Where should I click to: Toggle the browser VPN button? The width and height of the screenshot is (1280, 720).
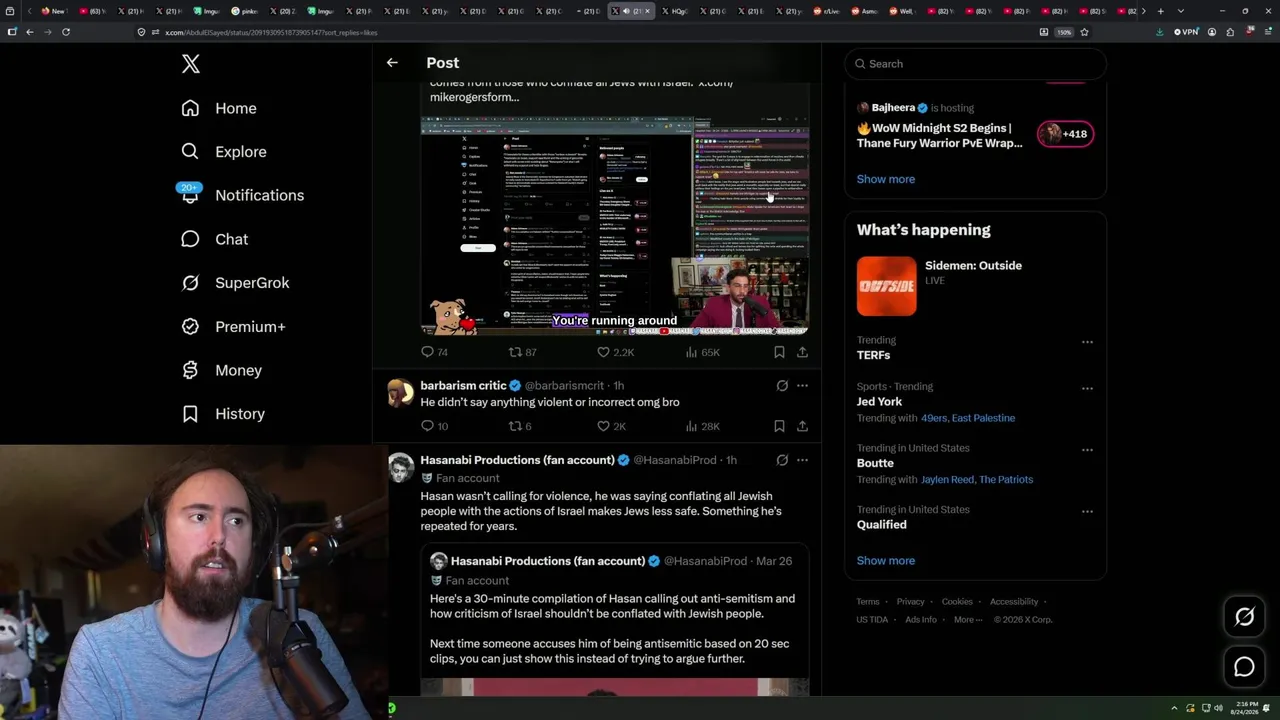(1185, 32)
